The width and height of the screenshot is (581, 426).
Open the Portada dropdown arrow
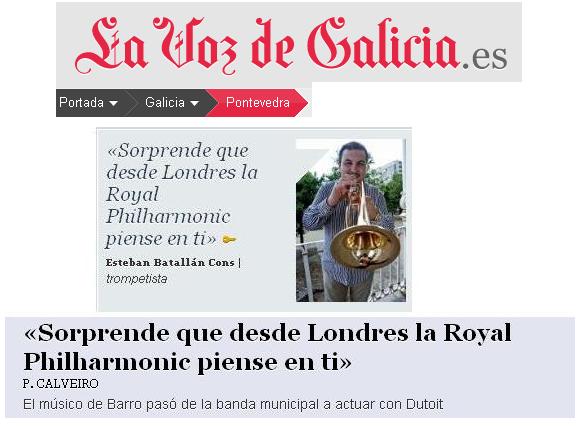114,103
